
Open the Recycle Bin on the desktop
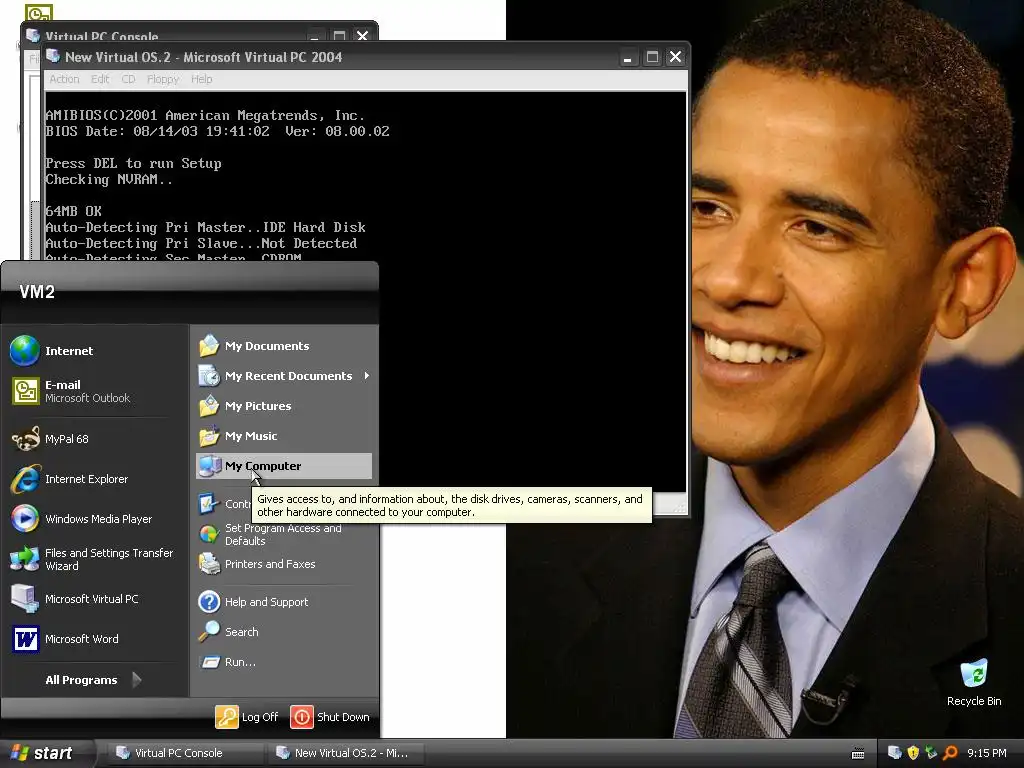coord(974,683)
